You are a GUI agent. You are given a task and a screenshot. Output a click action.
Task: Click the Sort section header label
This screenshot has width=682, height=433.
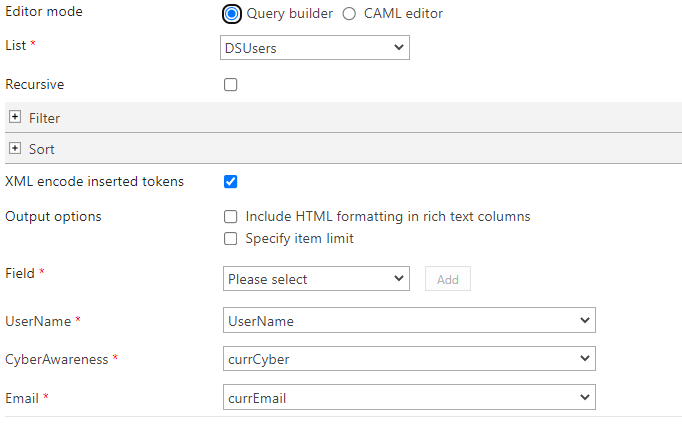42,150
